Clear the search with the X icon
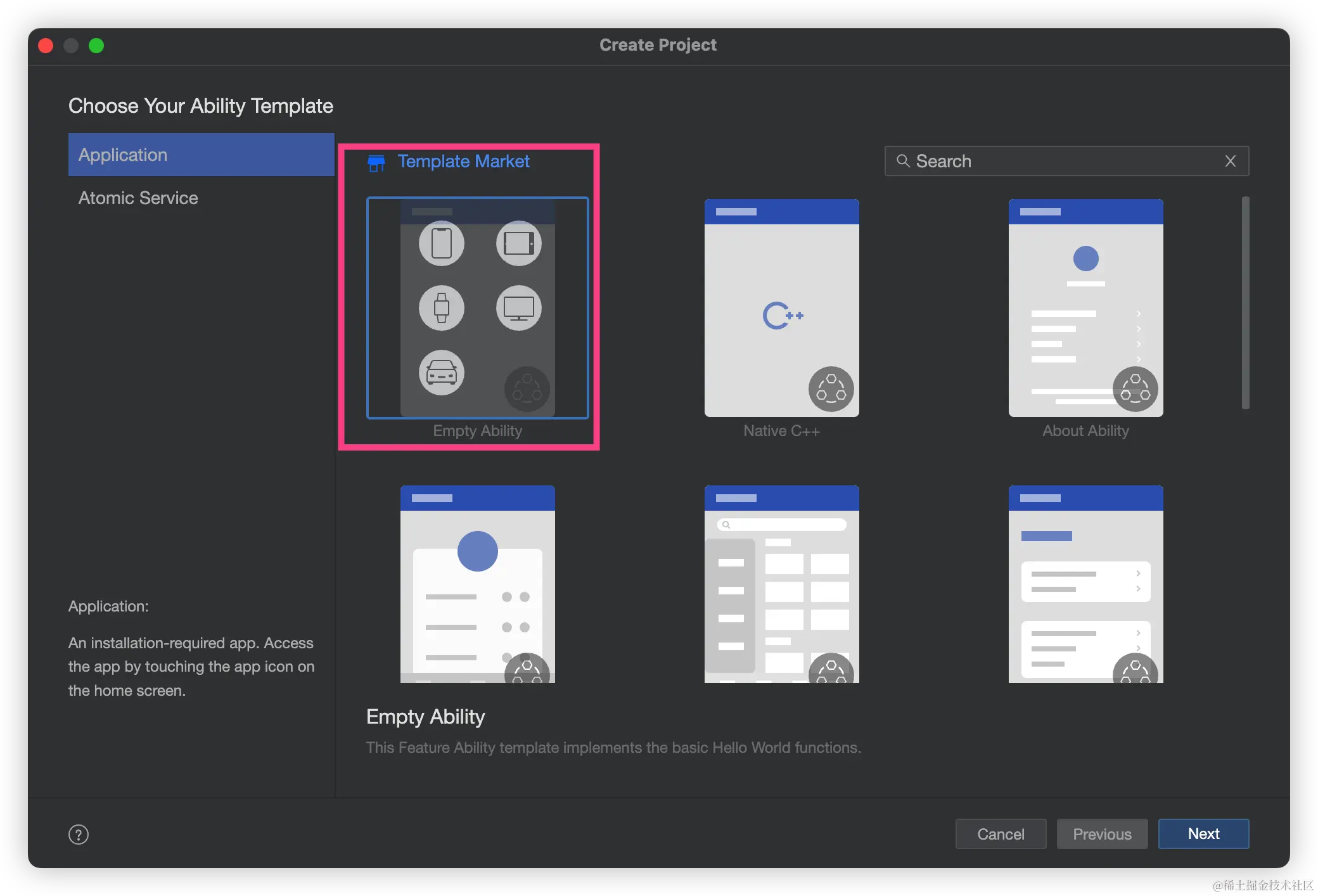Screen dimensions: 1318x896 [1230, 161]
